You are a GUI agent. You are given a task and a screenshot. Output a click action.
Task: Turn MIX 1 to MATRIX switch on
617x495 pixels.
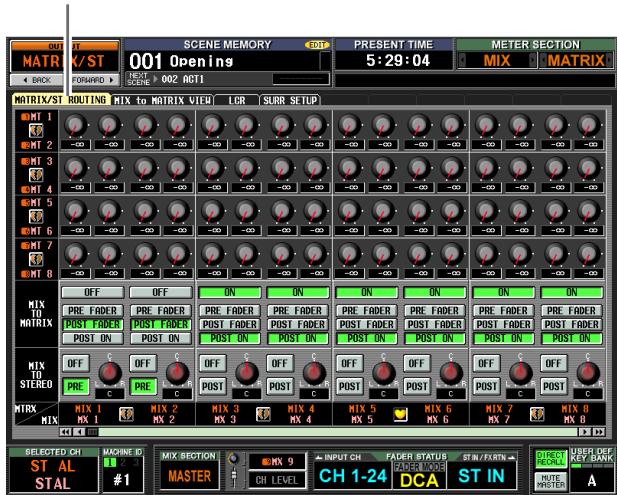point(92,292)
